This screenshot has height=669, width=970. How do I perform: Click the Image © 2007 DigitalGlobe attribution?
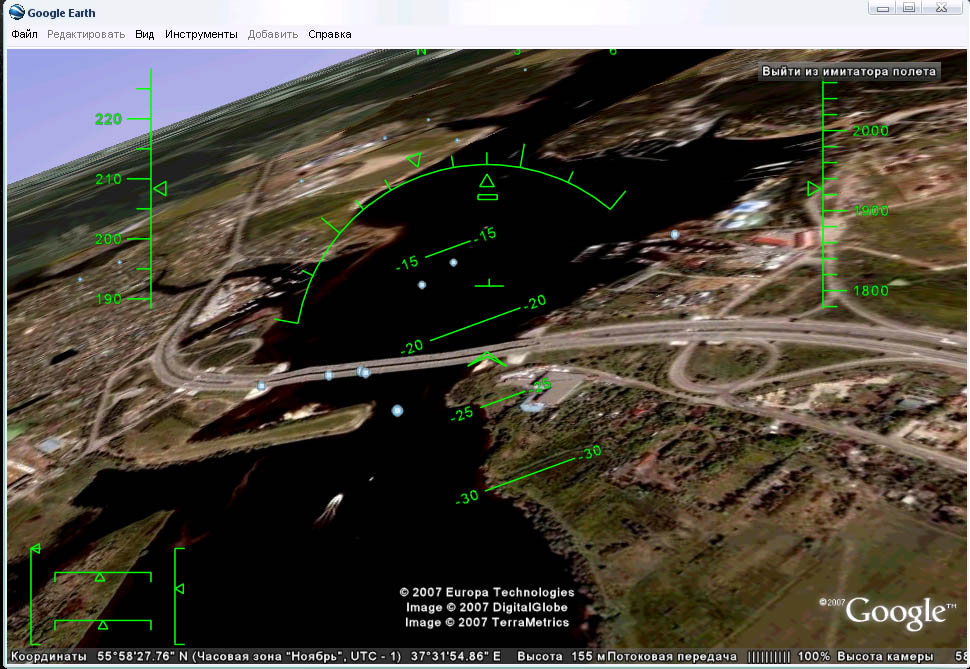[x=487, y=607]
